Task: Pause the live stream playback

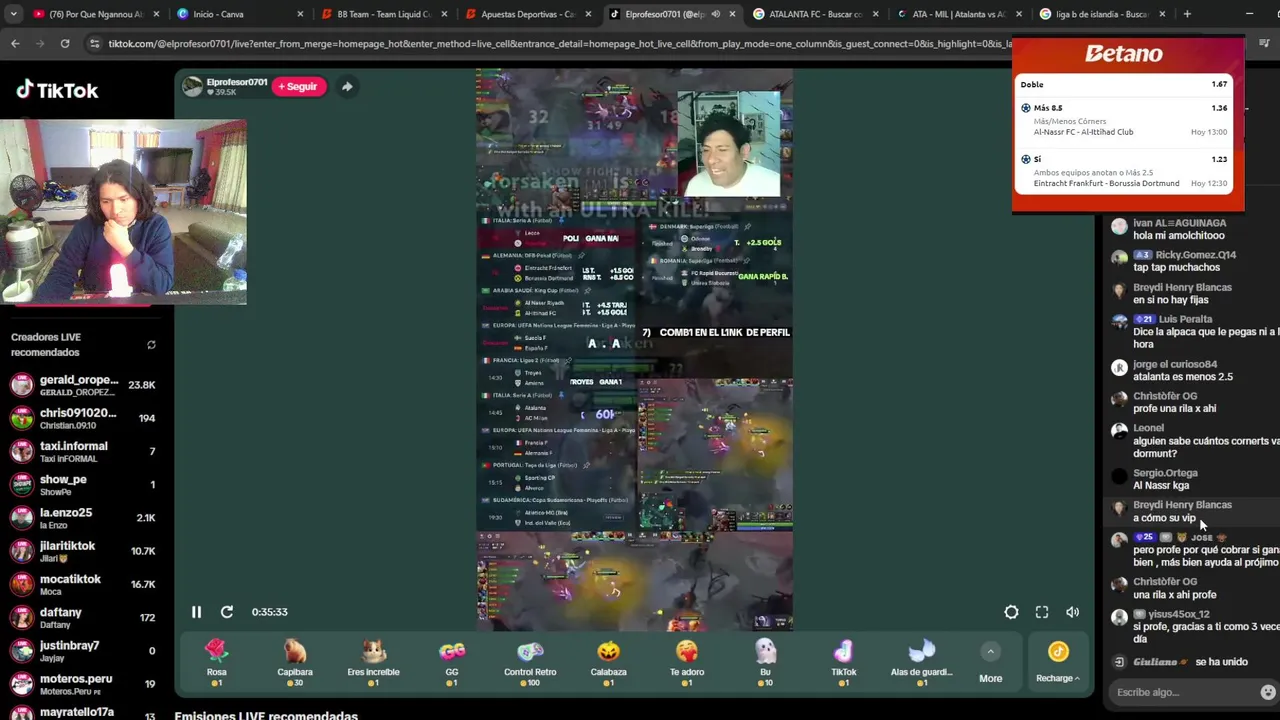Action: tap(196, 612)
